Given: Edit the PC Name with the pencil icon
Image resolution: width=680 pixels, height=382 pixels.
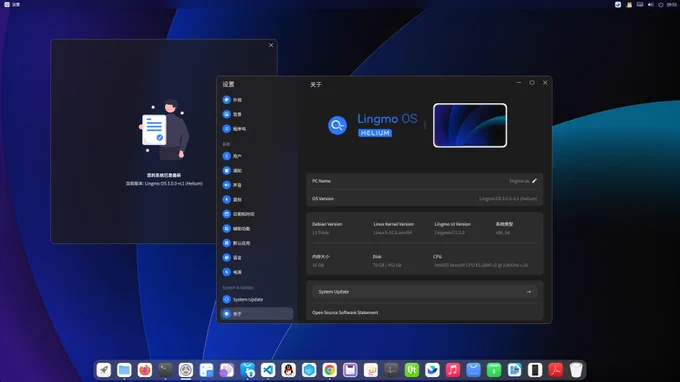Looking at the screenshot, I should (x=534, y=181).
